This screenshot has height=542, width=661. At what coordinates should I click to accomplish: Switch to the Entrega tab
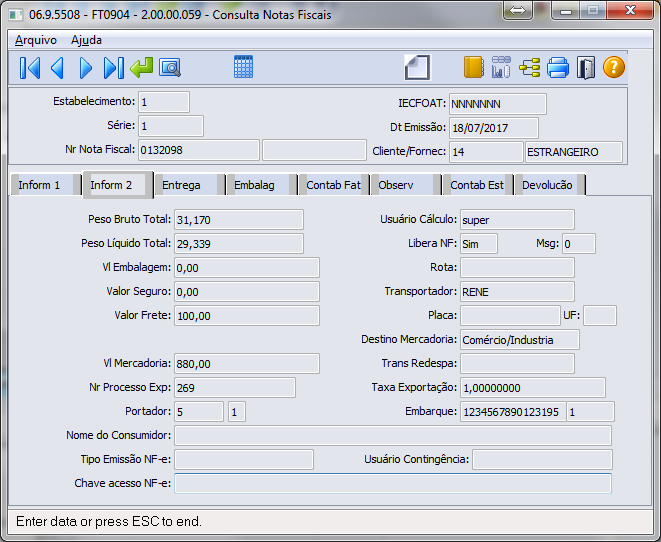189,185
